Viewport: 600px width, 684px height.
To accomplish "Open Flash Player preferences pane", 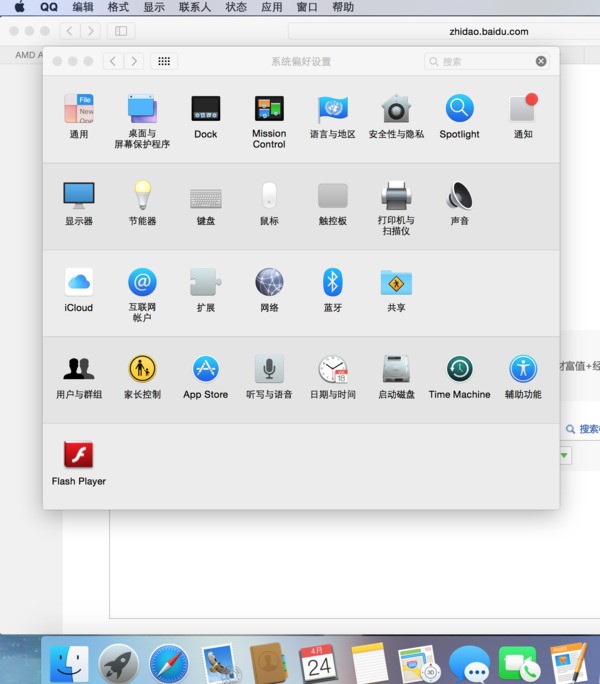I will [79, 463].
